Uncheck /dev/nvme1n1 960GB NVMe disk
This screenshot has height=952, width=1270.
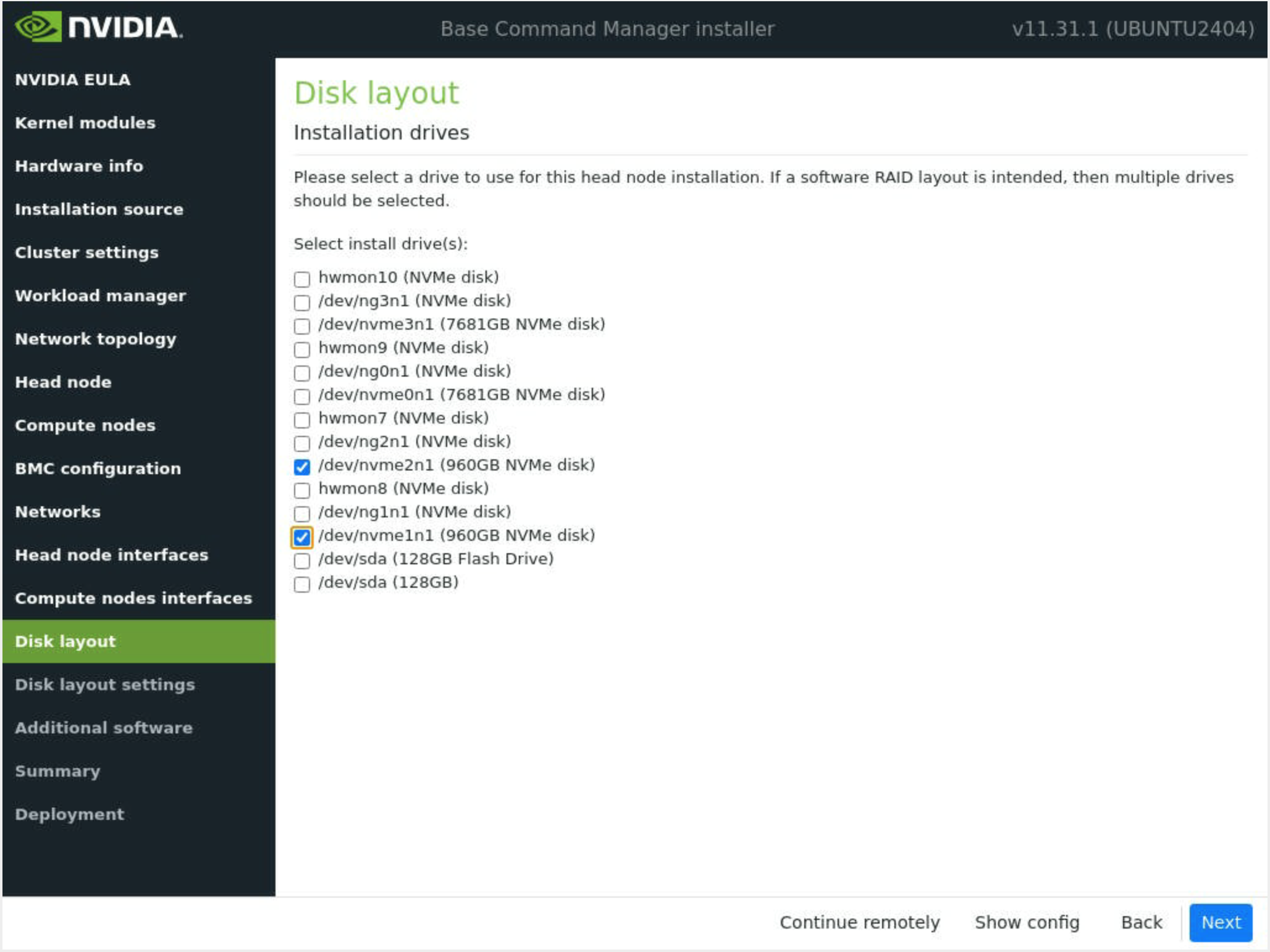(x=301, y=537)
